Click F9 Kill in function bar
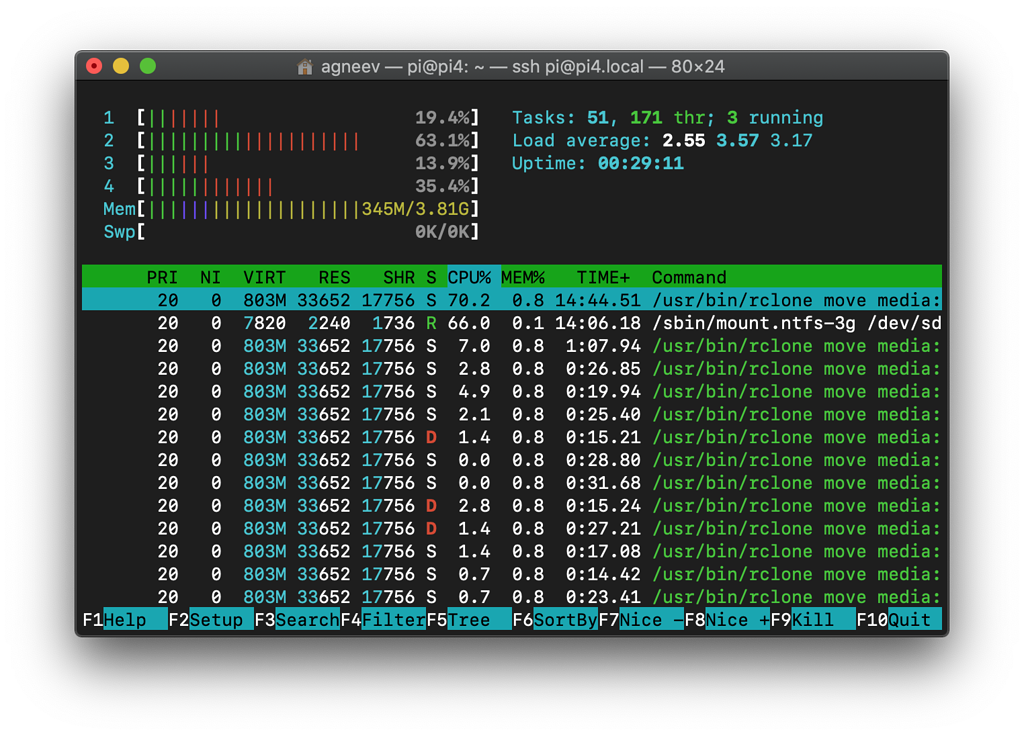This screenshot has height=736, width=1024. [813, 620]
